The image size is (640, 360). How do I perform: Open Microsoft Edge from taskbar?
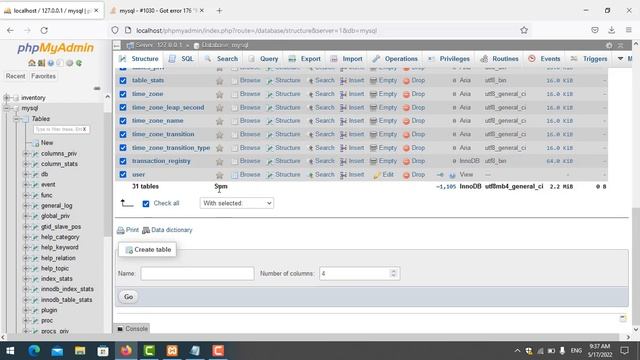point(34,351)
